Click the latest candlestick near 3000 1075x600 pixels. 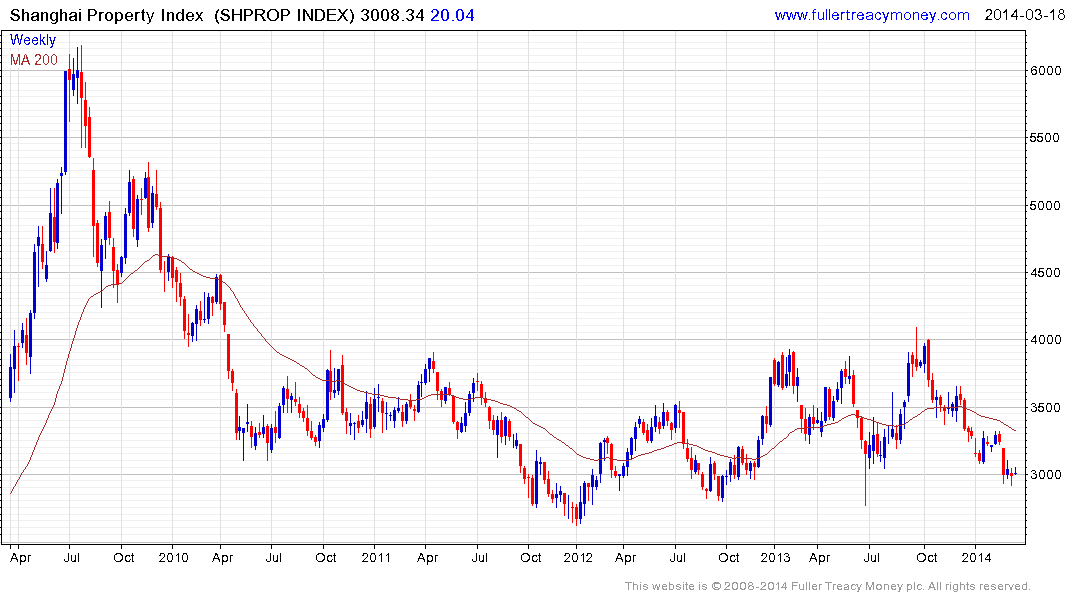point(1015,473)
